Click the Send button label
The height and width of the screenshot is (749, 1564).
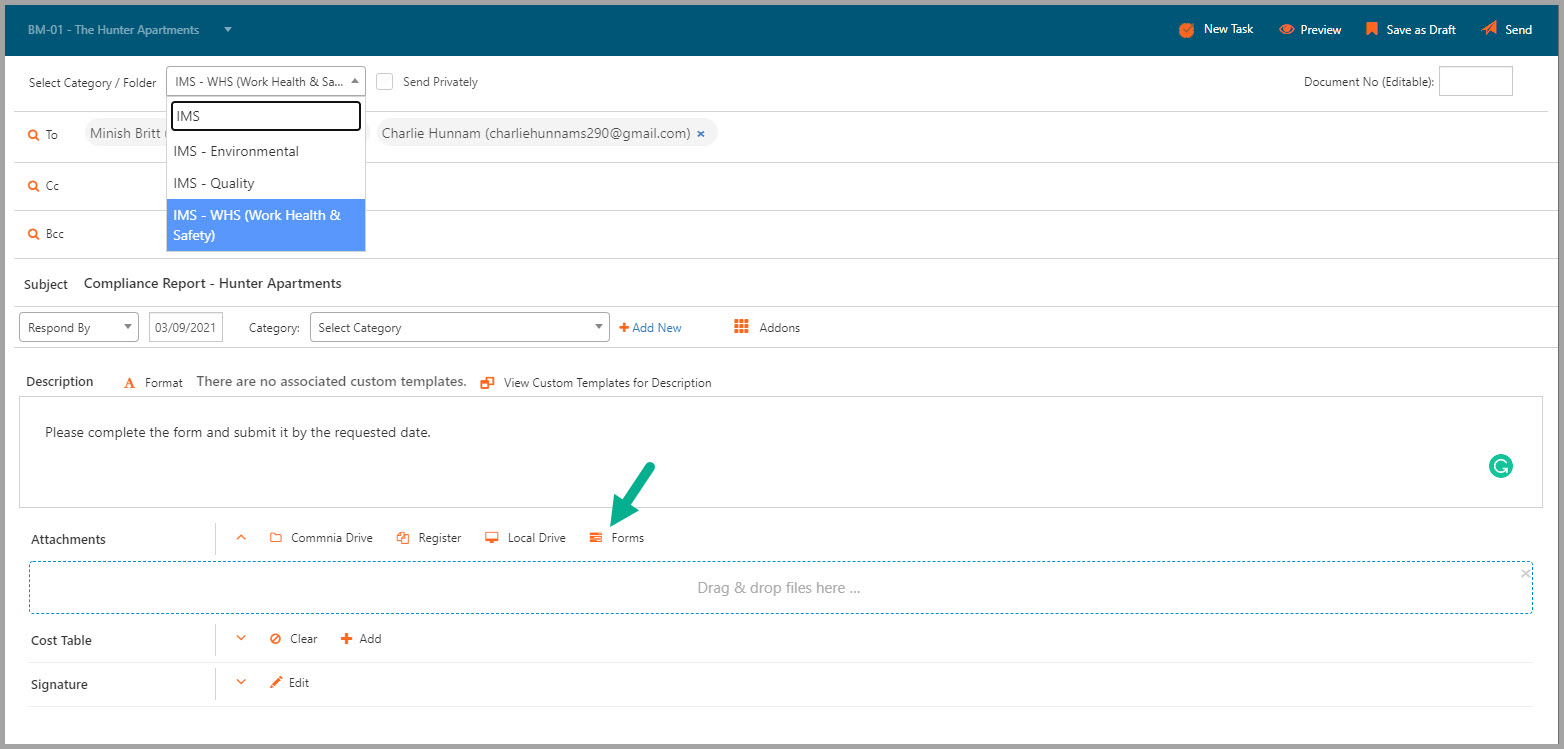[1519, 30]
